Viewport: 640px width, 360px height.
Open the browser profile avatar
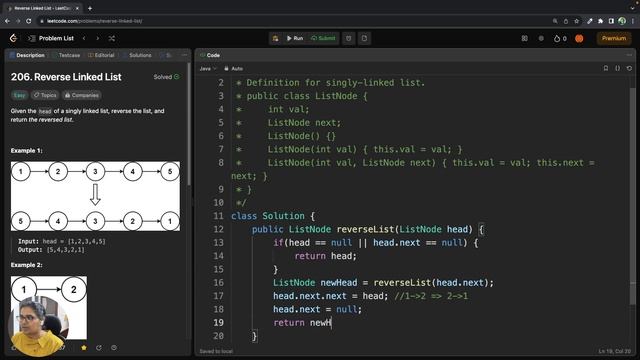click(x=622, y=21)
